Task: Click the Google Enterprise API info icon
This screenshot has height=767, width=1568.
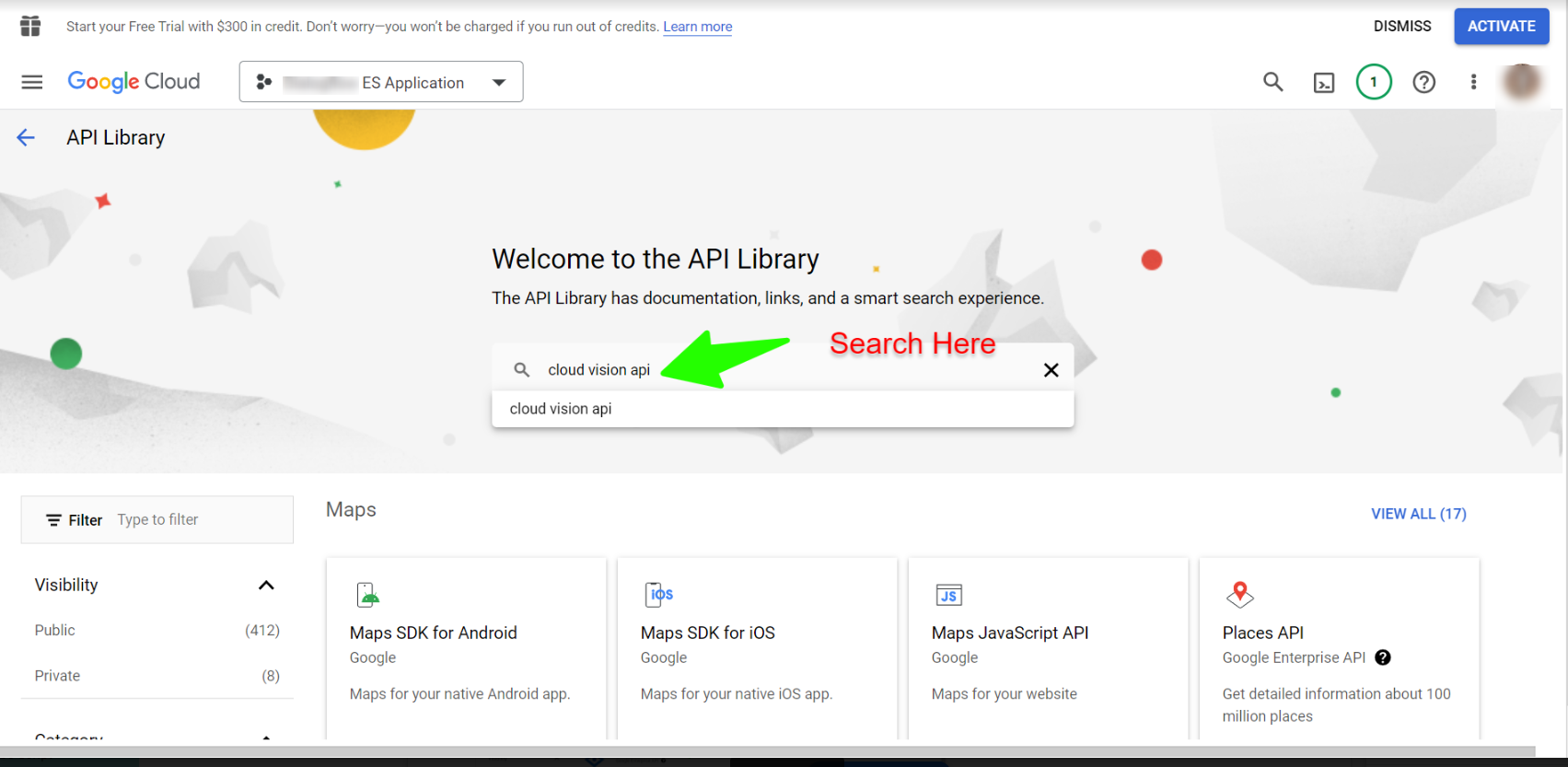Action: pos(1383,657)
